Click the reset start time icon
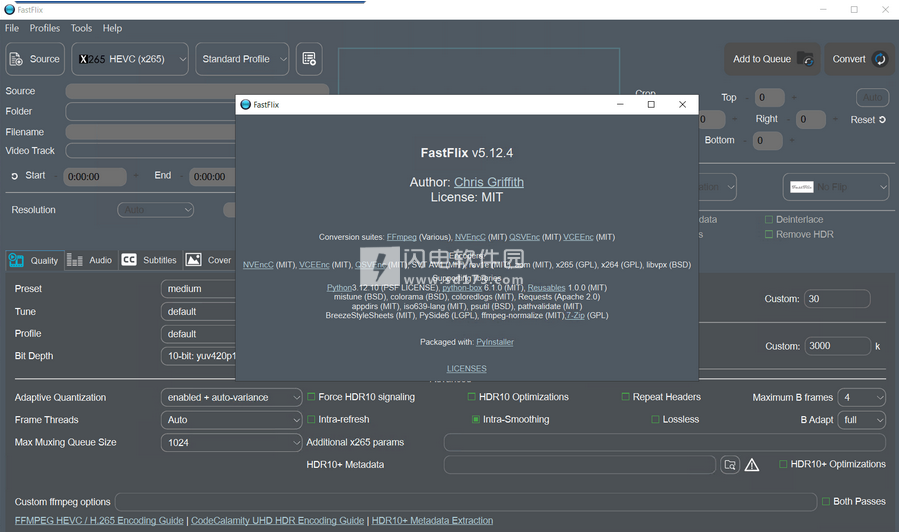This screenshot has height=532, width=899. tap(14, 177)
